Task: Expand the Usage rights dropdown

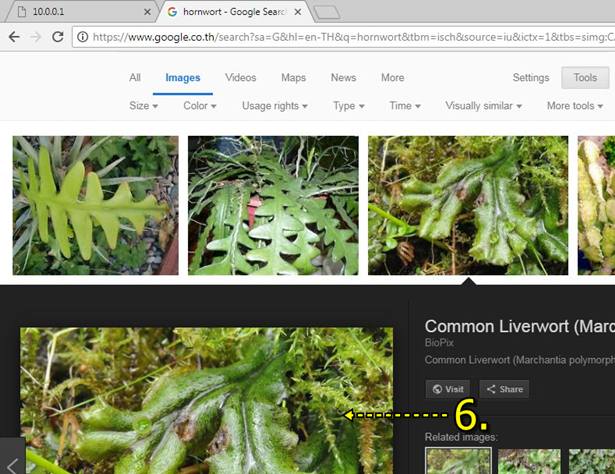Action: [x=275, y=106]
